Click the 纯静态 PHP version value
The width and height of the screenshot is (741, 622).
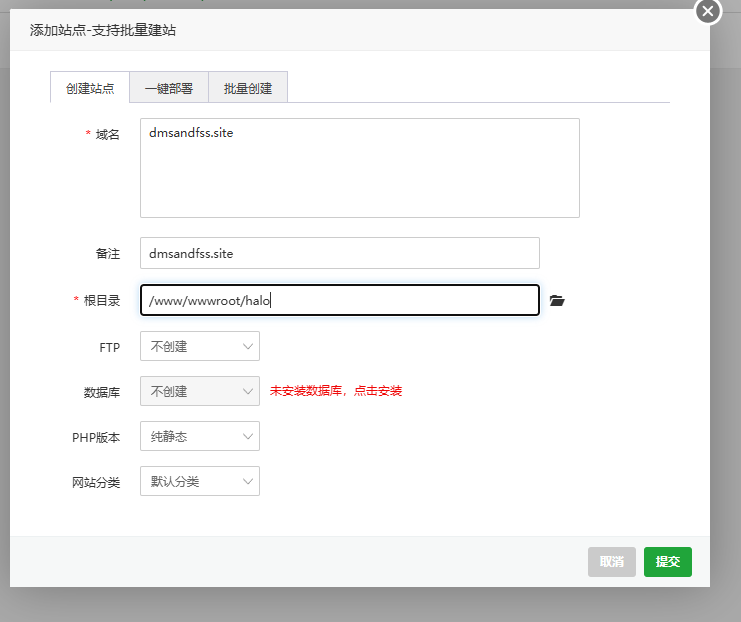tap(169, 436)
